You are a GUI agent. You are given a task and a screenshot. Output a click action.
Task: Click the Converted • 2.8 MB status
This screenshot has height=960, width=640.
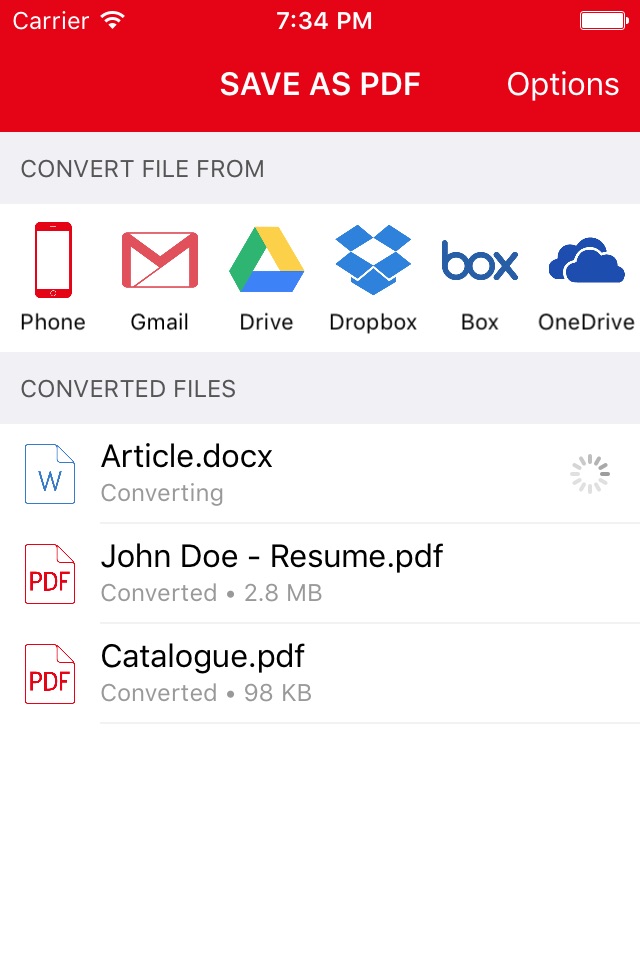[x=211, y=593]
